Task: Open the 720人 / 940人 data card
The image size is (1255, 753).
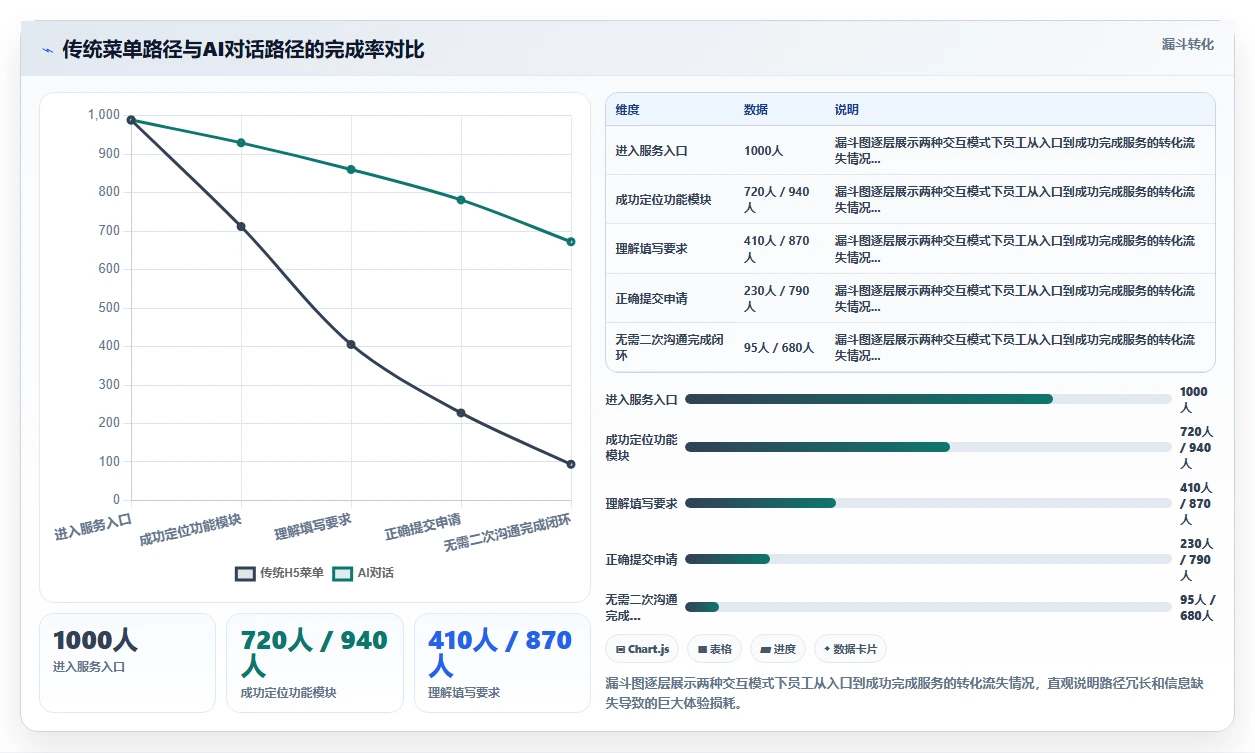Action: point(315,662)
